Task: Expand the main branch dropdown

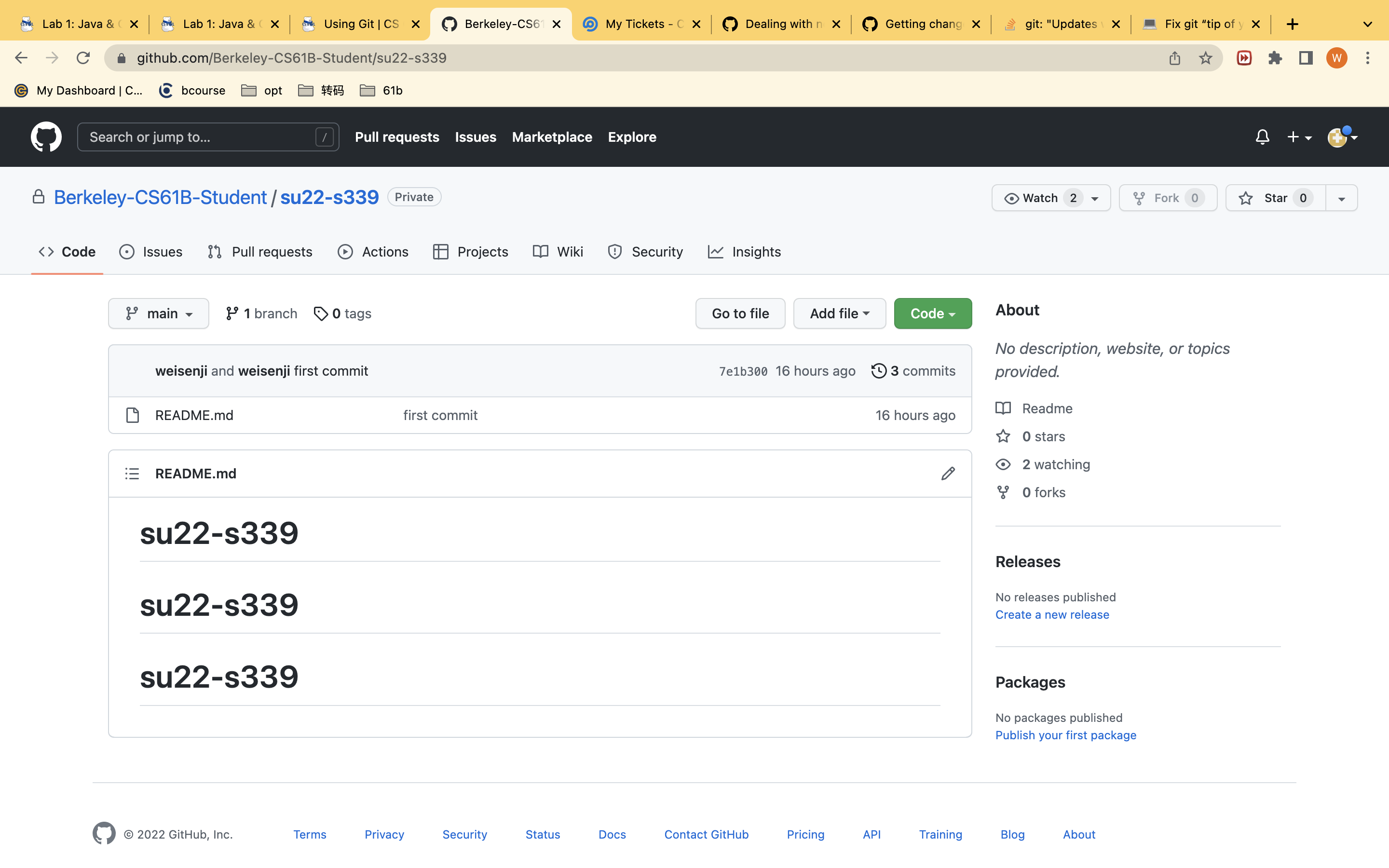Action: [158, 313]
